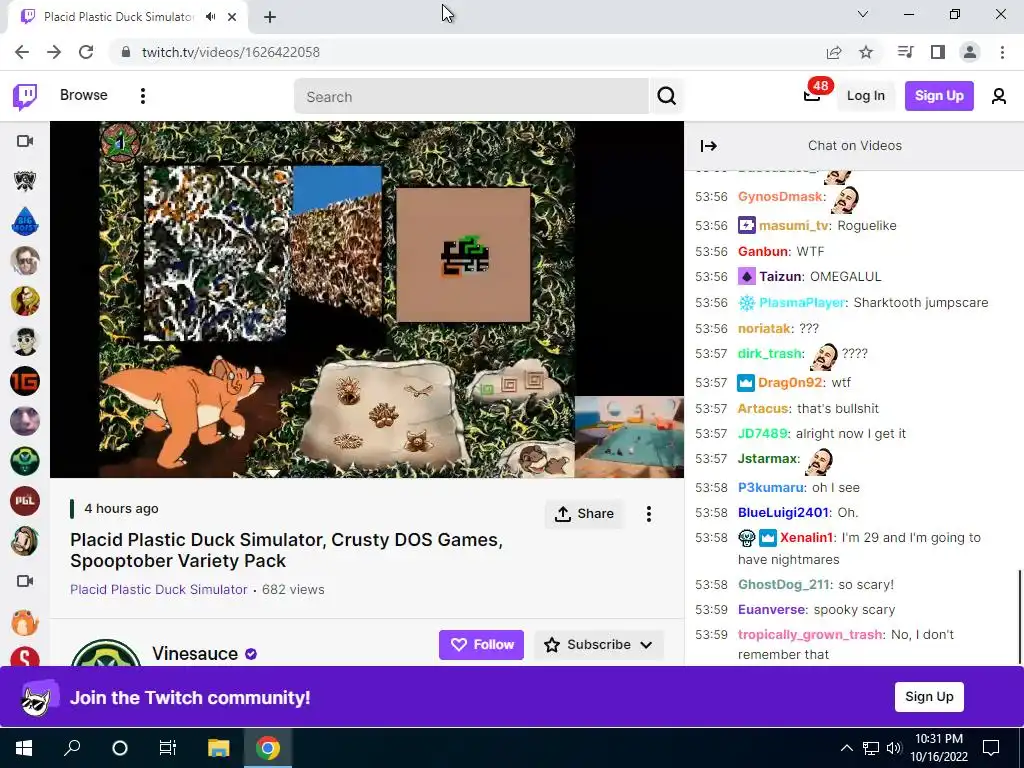Bookmark this page with star icon
This screenshot has width=1024, height=768.
(866, 52)
